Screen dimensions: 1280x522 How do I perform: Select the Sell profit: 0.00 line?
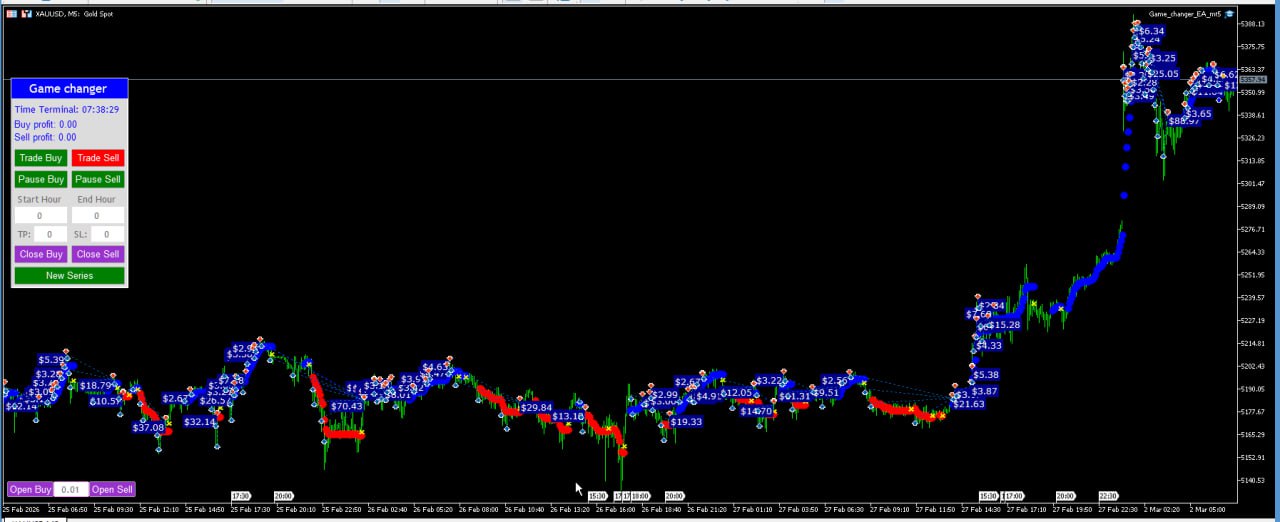[x=45, y=137]
